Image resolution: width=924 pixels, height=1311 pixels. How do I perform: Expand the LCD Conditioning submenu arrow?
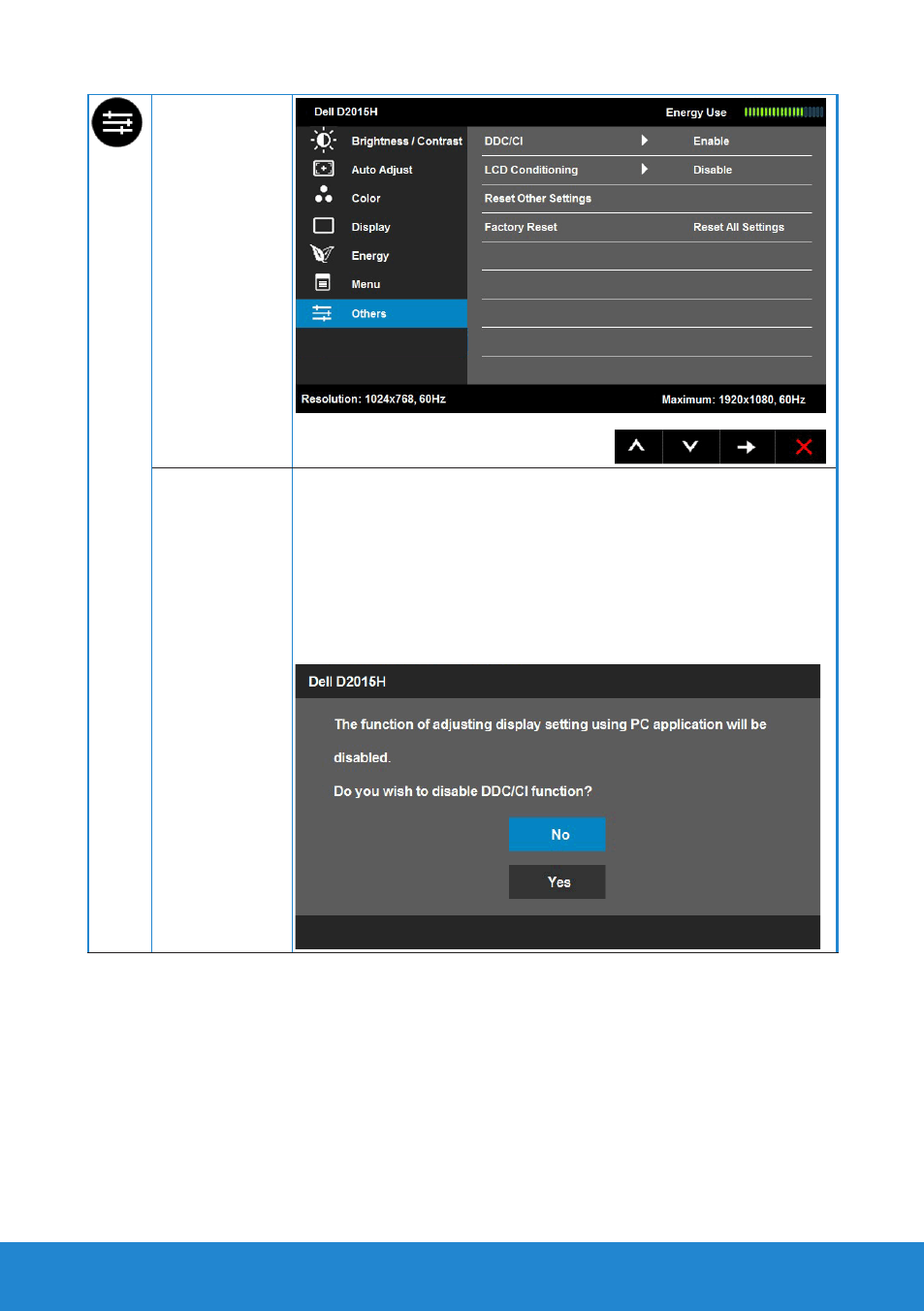tap(645, 170)
